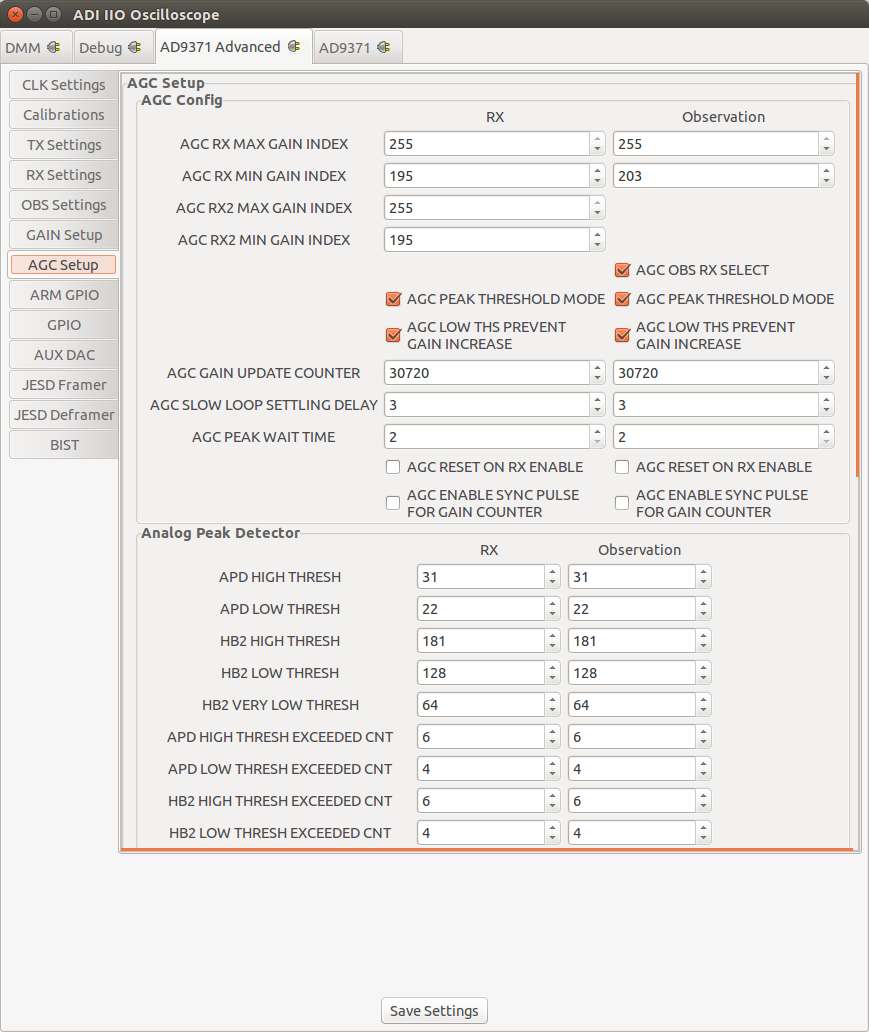Select Calibrations in the sidebar
This screenshot has height=1032, width=869.
pos(63,115)
